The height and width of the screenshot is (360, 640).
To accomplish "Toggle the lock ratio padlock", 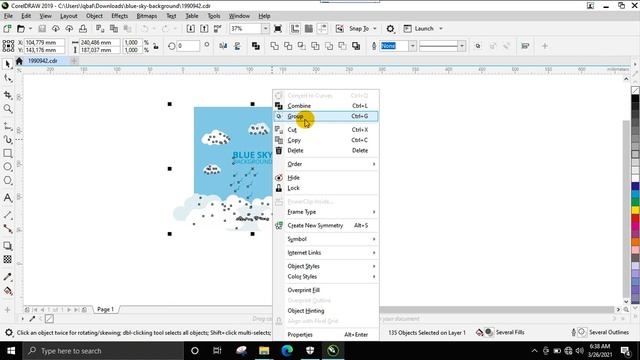I will [156, 46].
